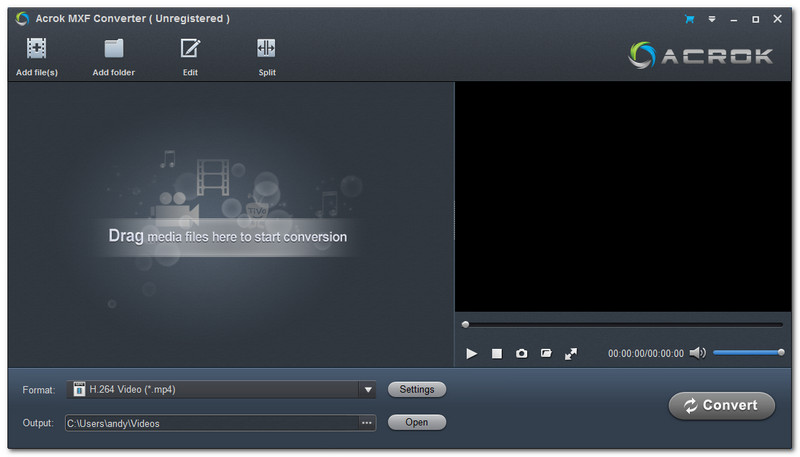Take a snapshot with the camera icon

click(521, 353)
